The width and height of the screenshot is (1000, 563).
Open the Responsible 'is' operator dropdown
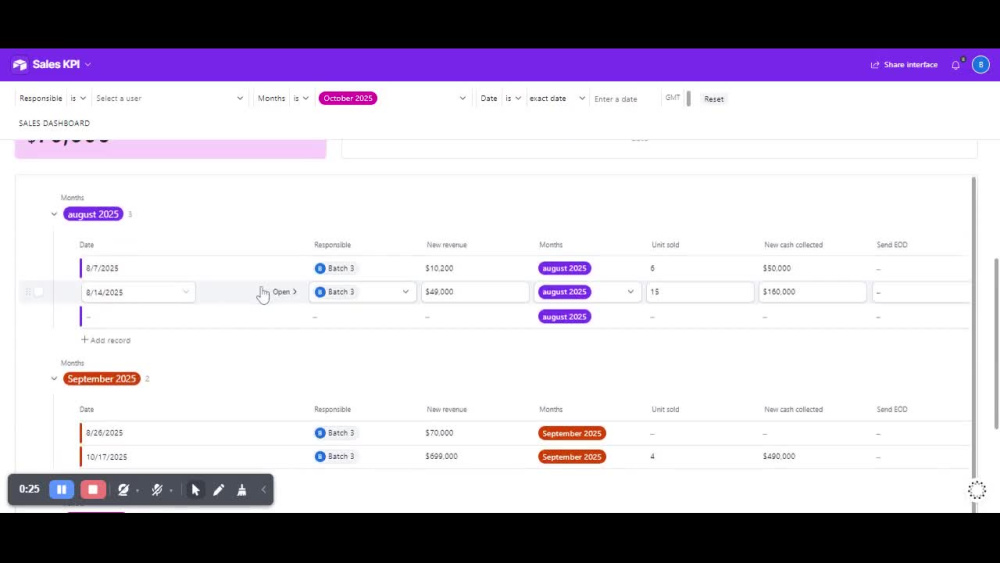(x=78, y=98)
